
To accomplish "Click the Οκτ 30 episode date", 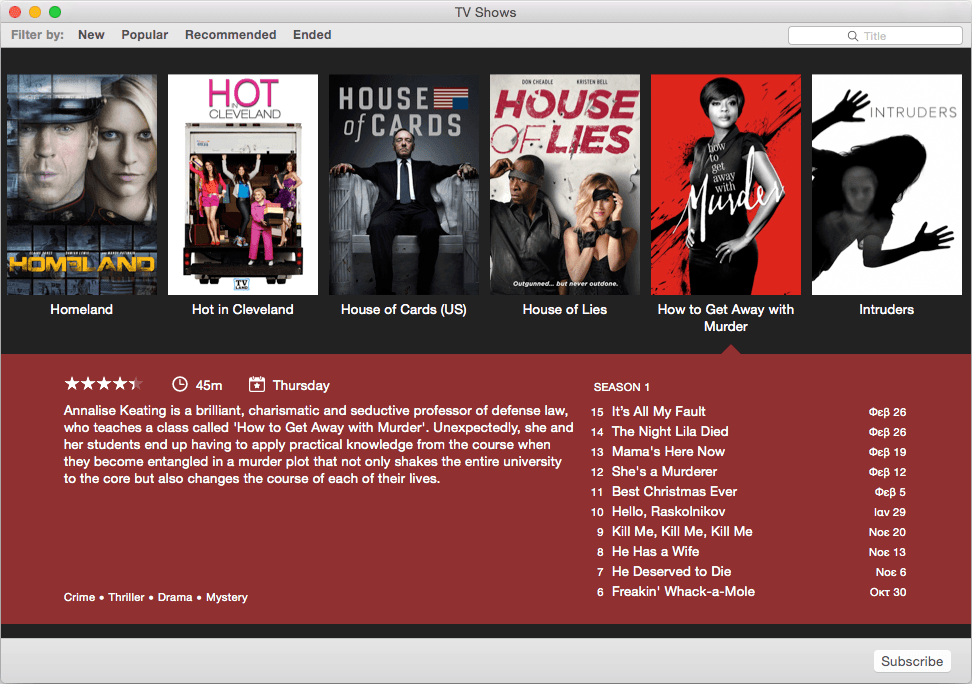I will (888, 592).
